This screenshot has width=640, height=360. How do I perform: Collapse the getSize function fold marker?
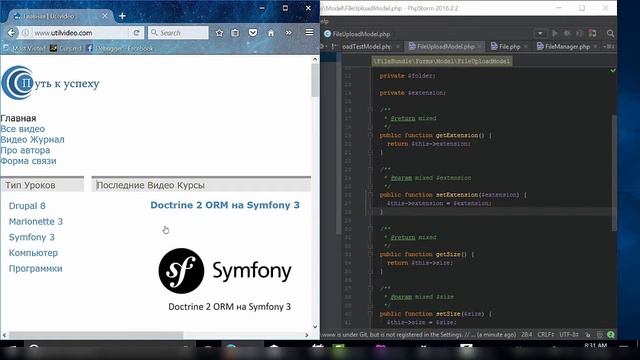370,254
